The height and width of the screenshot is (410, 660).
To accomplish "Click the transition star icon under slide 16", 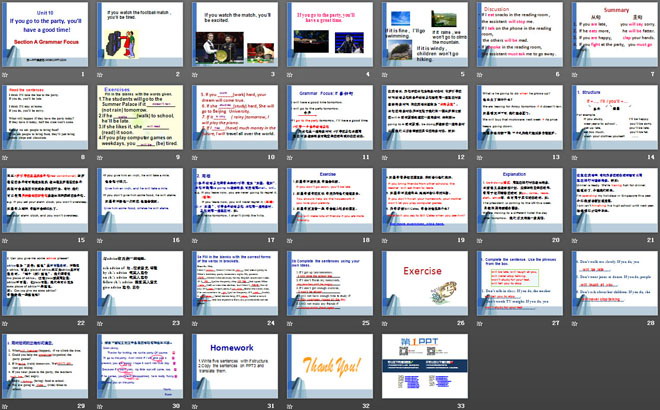I will coord(100,240).
